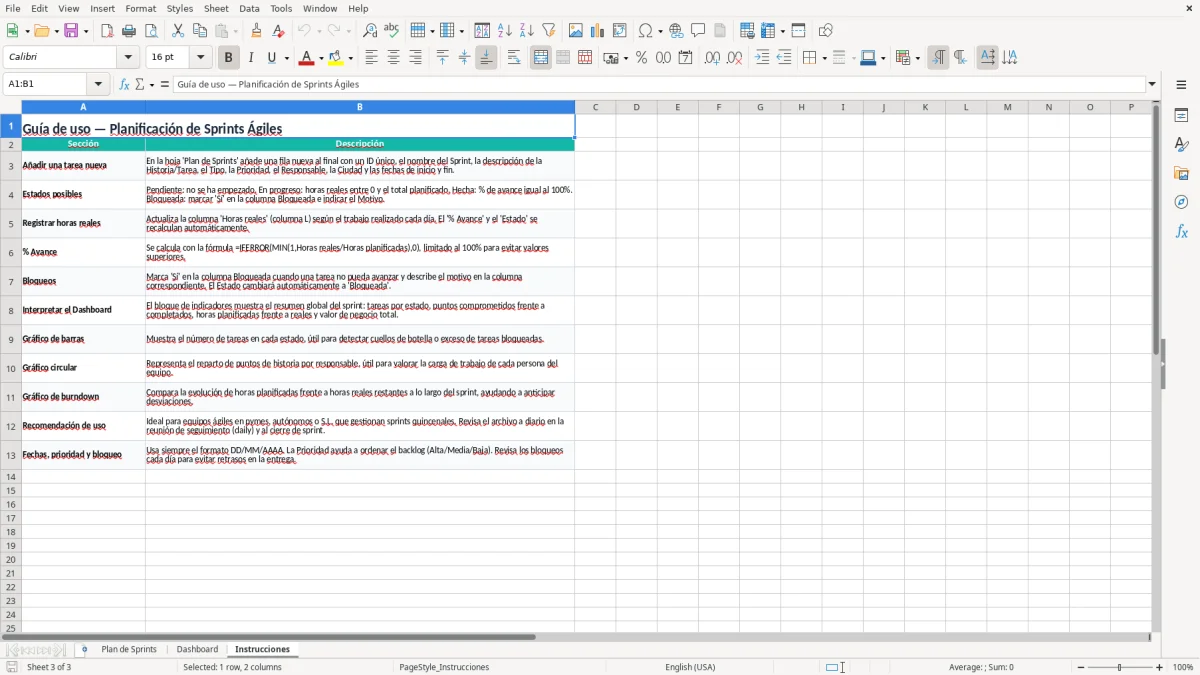This screenshot has width=1200, height=675.
Task: Insert a chart
Action: click(x=598, y=31)
